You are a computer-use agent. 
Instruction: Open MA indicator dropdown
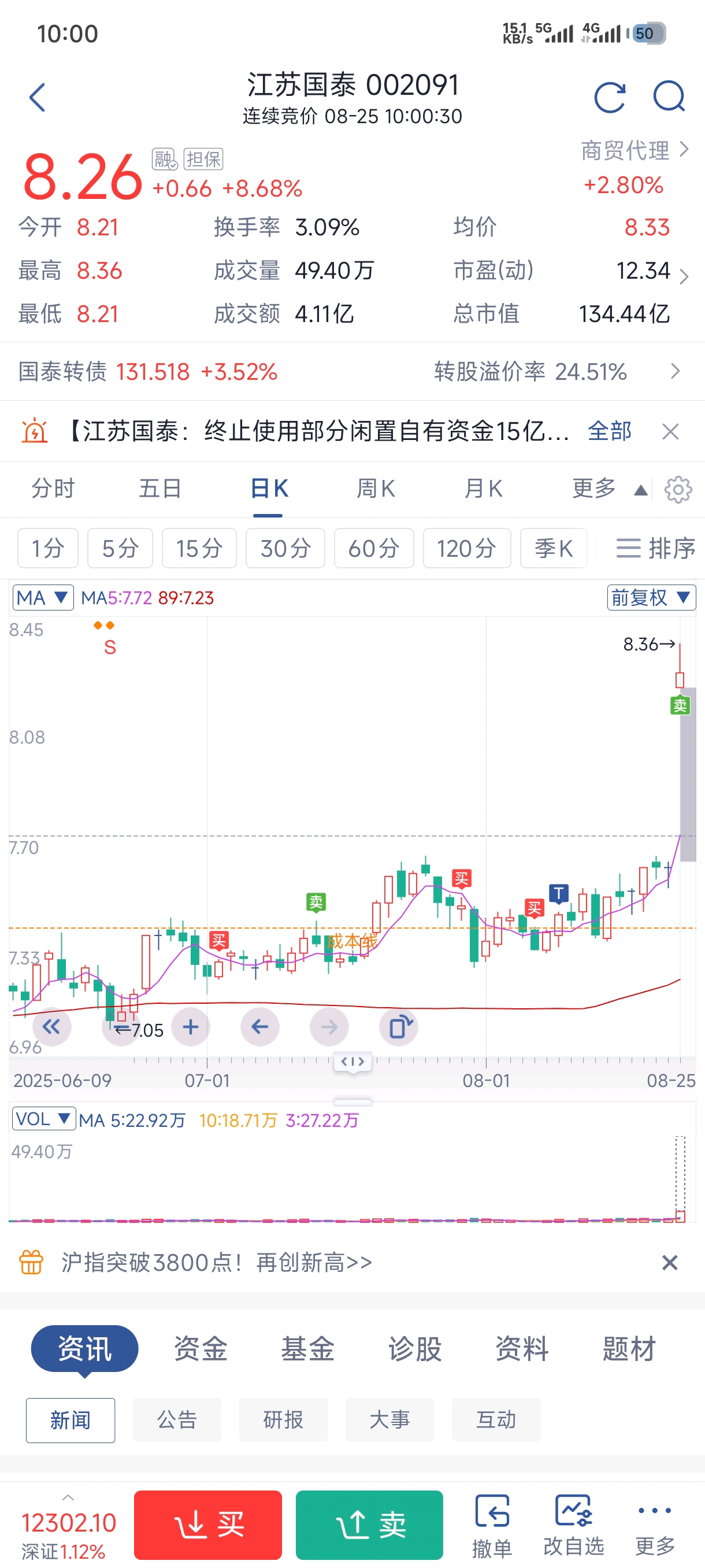(x=43, y=598)
